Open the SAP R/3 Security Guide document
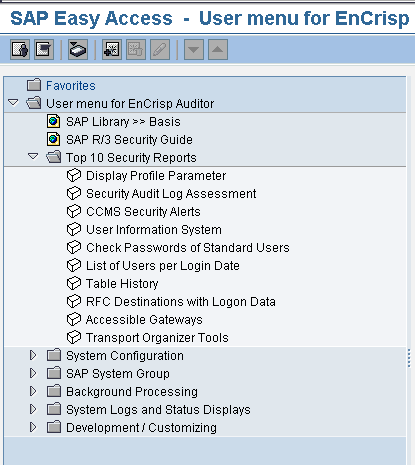415x465 pixels. pyautogui.click(x=129, y=140)
